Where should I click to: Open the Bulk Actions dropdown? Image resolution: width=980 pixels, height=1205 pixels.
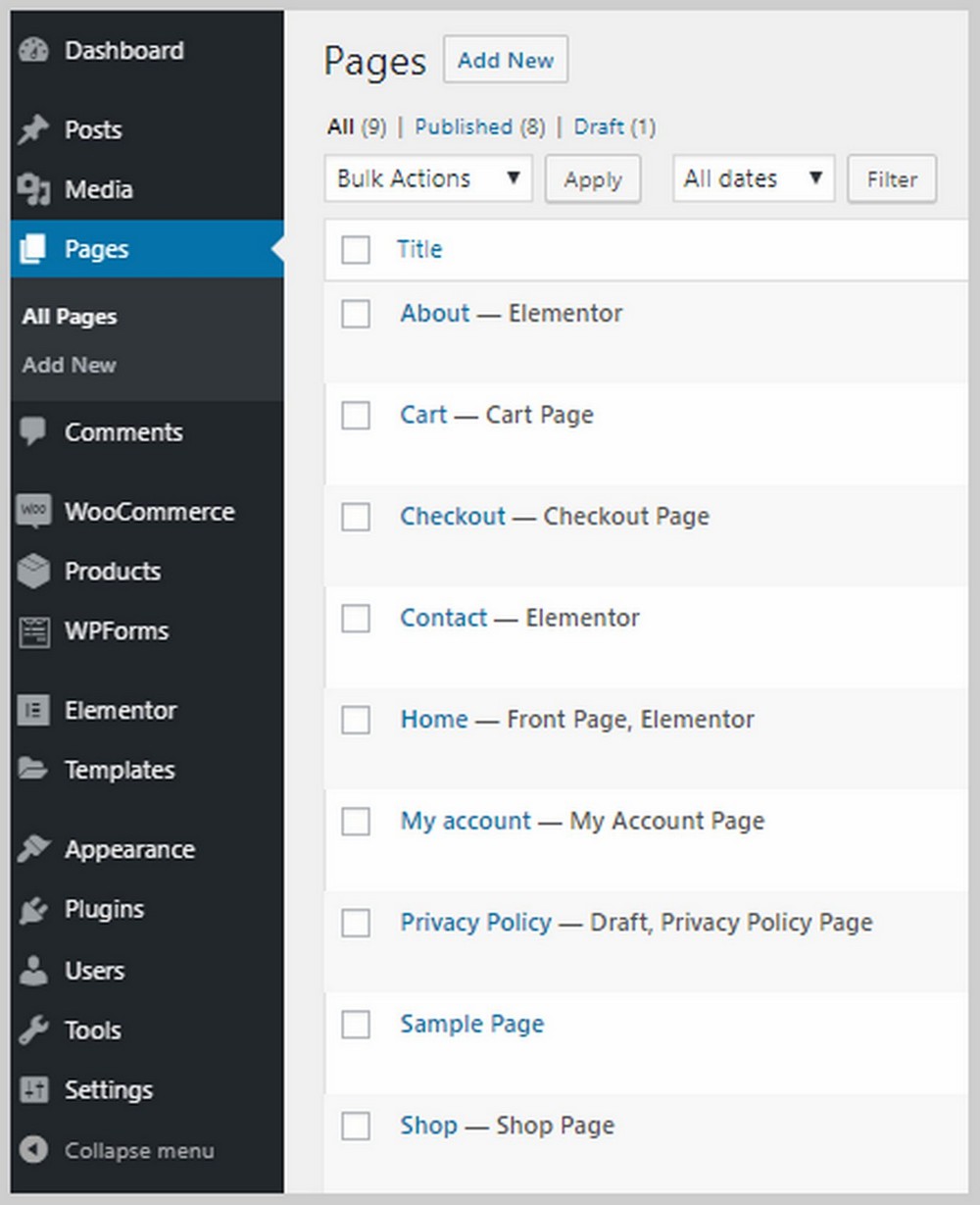427,178
